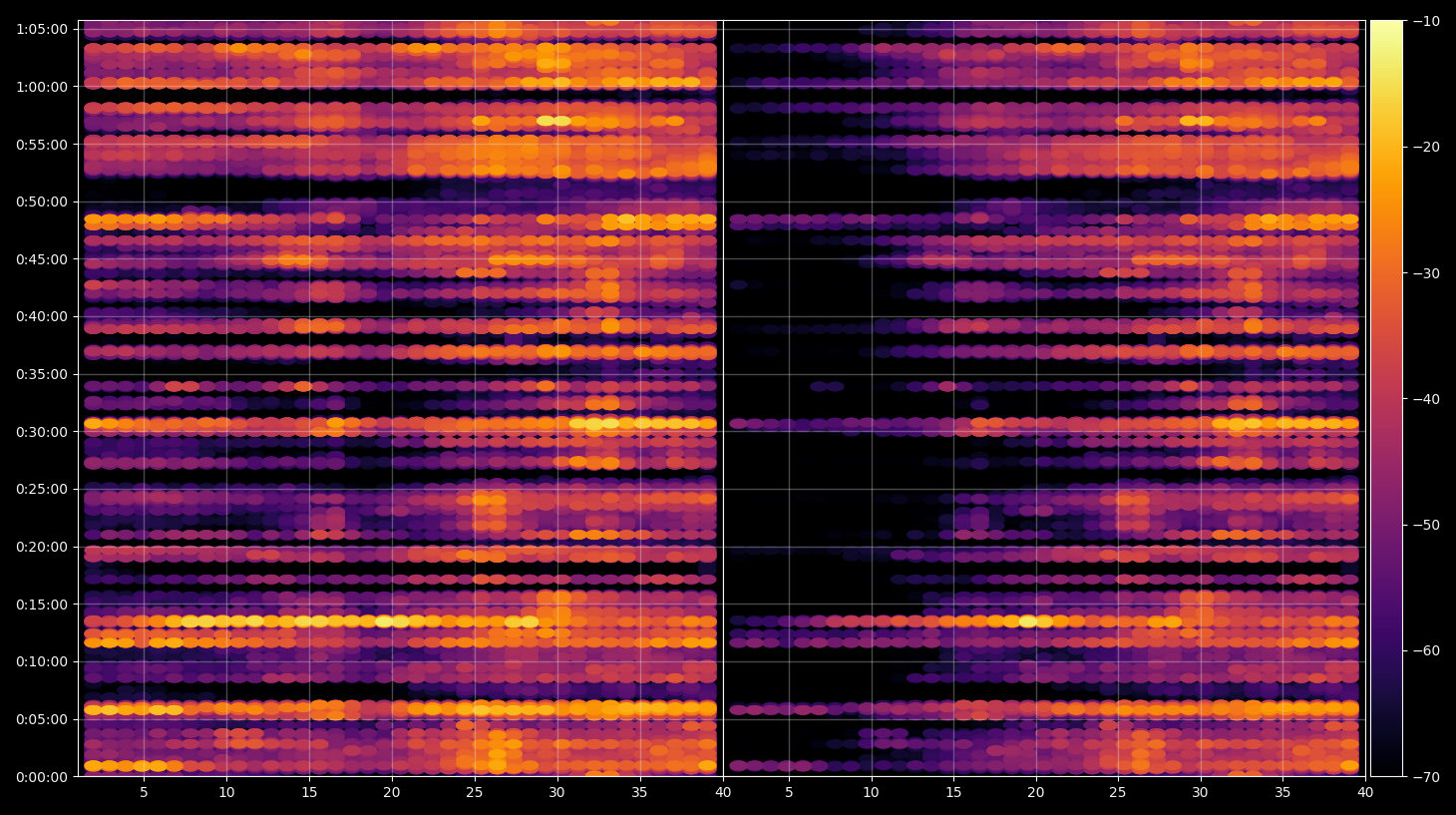Click x-axis tick 35 under the right heatmap
The width and height of the screenshot is (1456, 815).
tap(1282, 792)
